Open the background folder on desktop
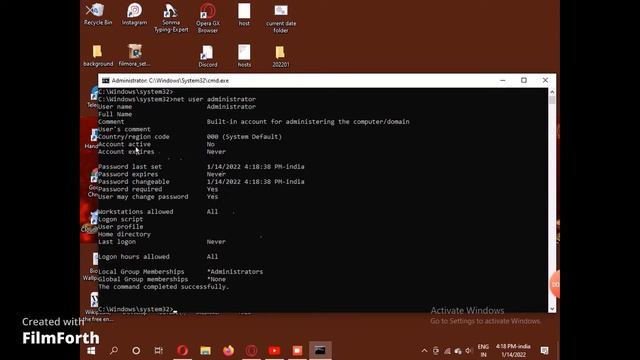Screen dimensions: 640x360 click(x=98, y=56)
